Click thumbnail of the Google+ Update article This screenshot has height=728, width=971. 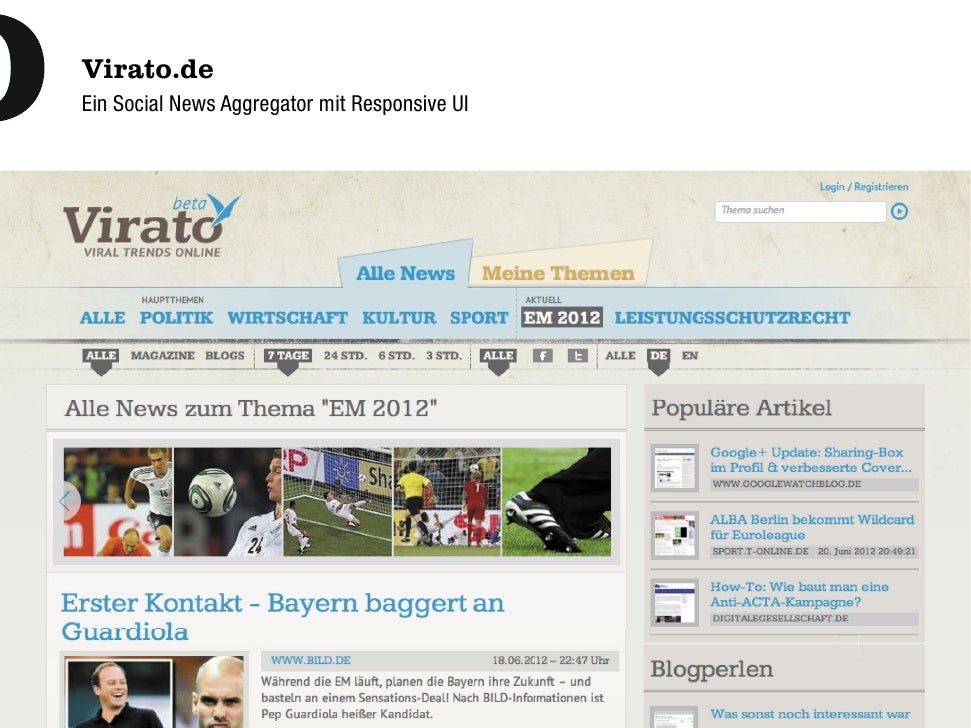tap(674, 468)
